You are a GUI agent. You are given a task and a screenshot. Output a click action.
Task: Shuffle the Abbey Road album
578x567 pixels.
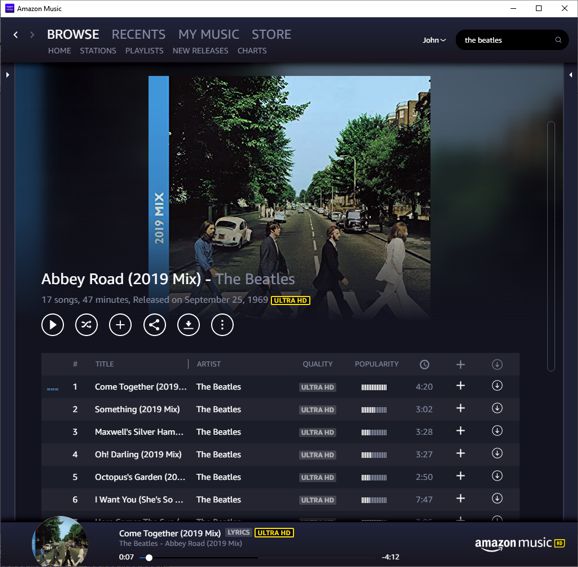[86, 325]
